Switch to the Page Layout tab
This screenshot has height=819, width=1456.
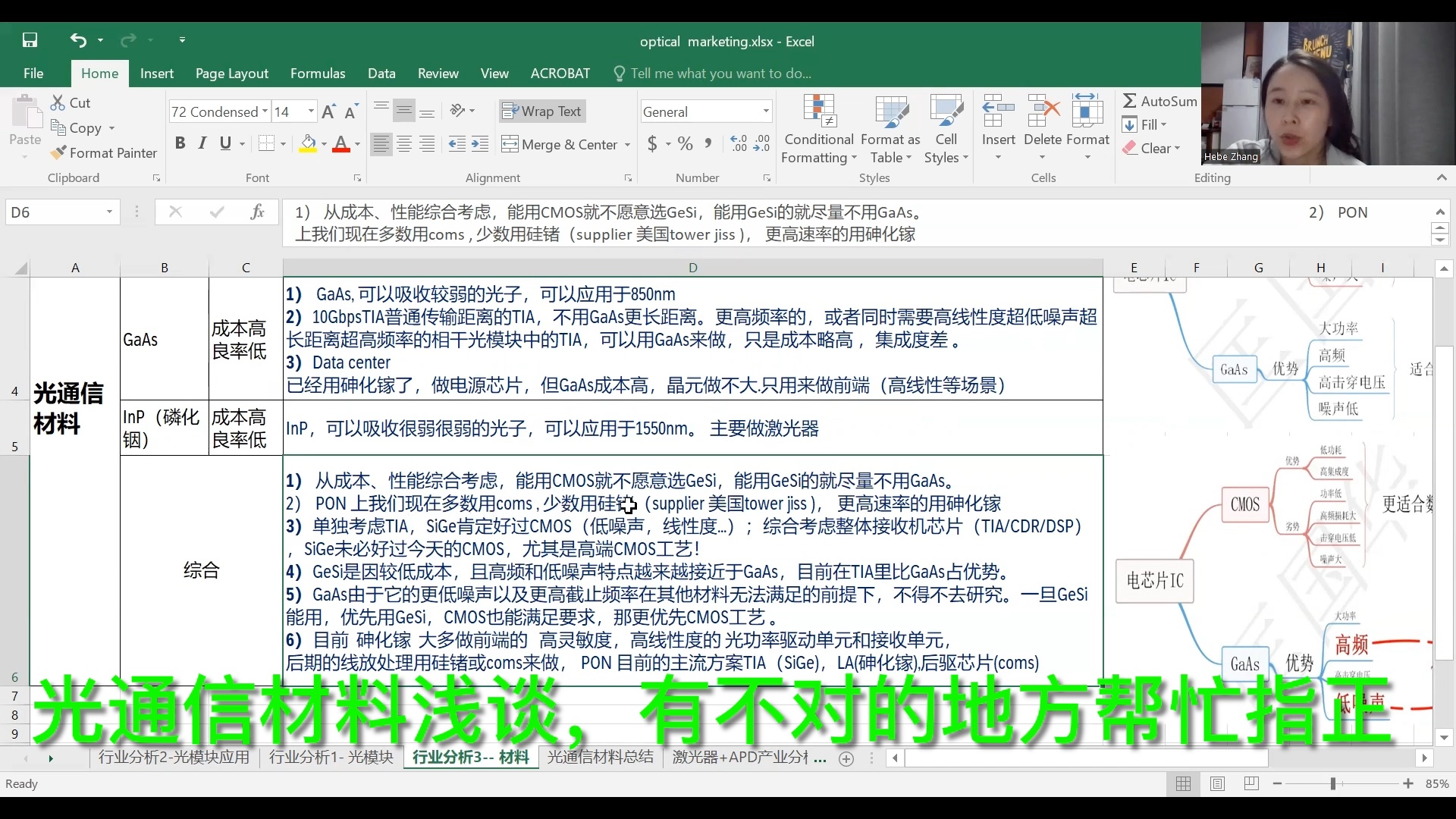[x=232, y=74]
